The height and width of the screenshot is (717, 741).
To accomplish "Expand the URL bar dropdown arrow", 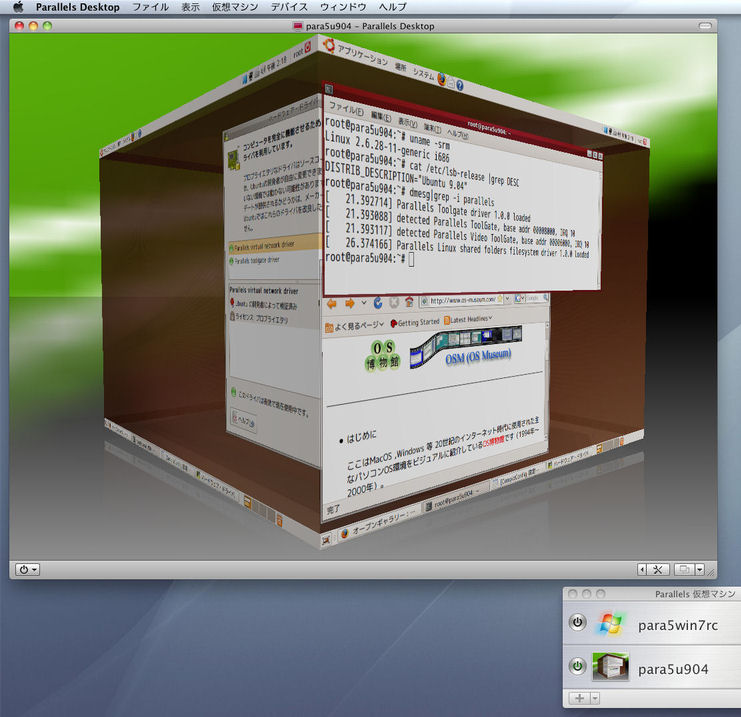I will tap(507, 299).
